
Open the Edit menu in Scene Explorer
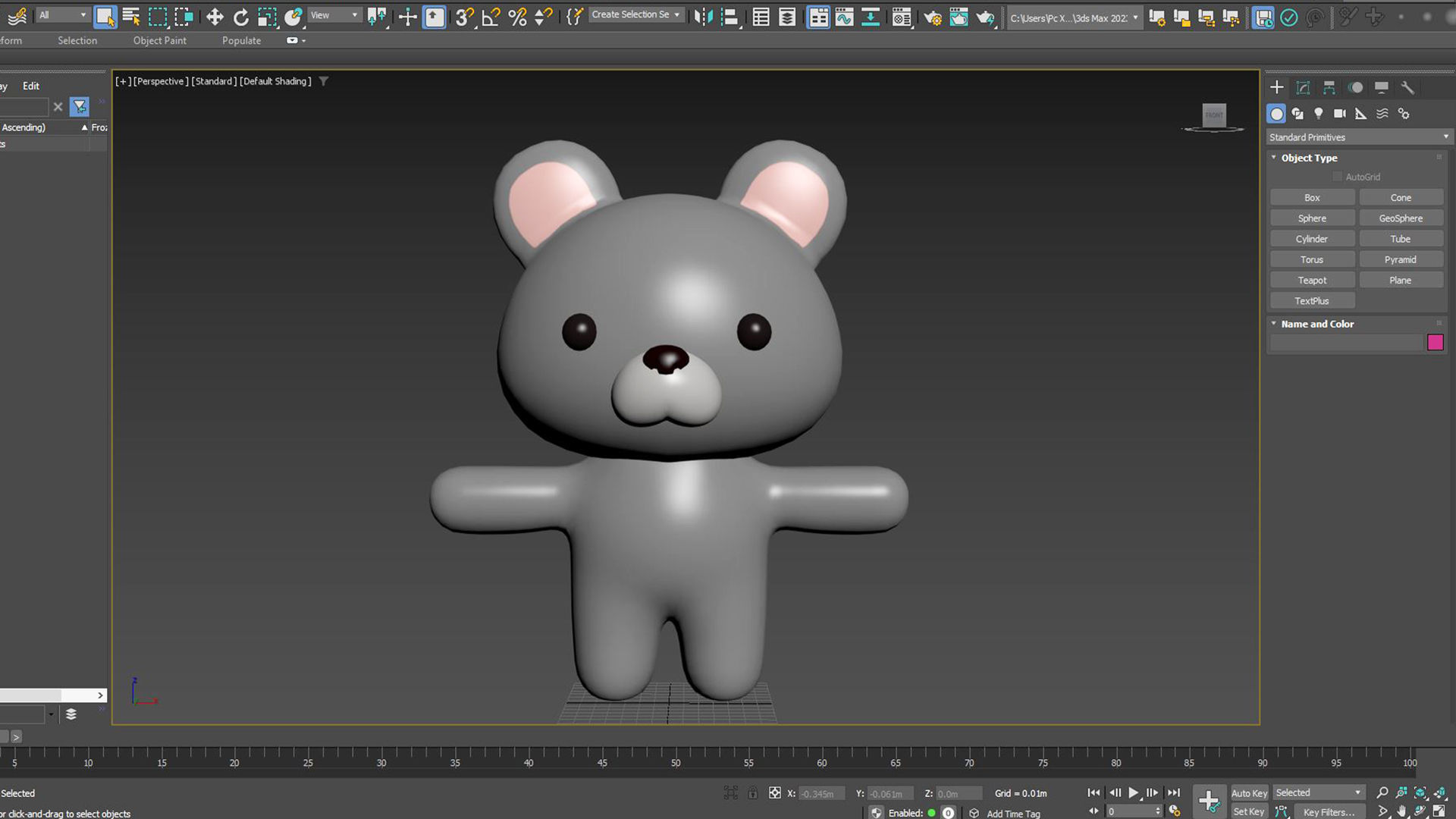(x=31, y=86)
